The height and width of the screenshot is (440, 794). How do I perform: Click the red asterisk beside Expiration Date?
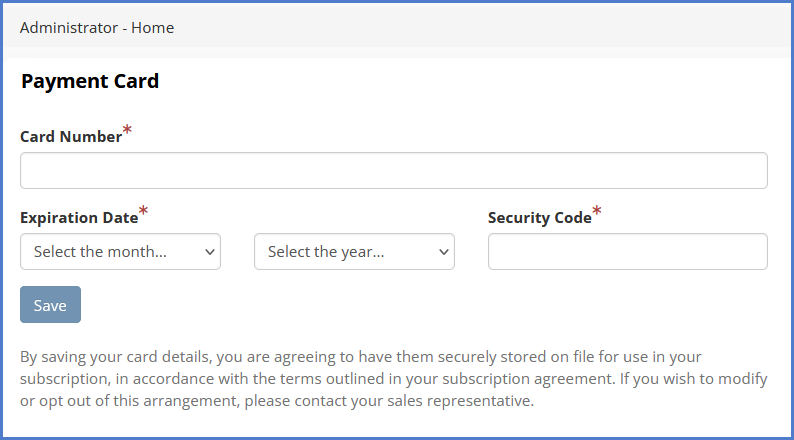pyautogui.click(x=143, y=211)
